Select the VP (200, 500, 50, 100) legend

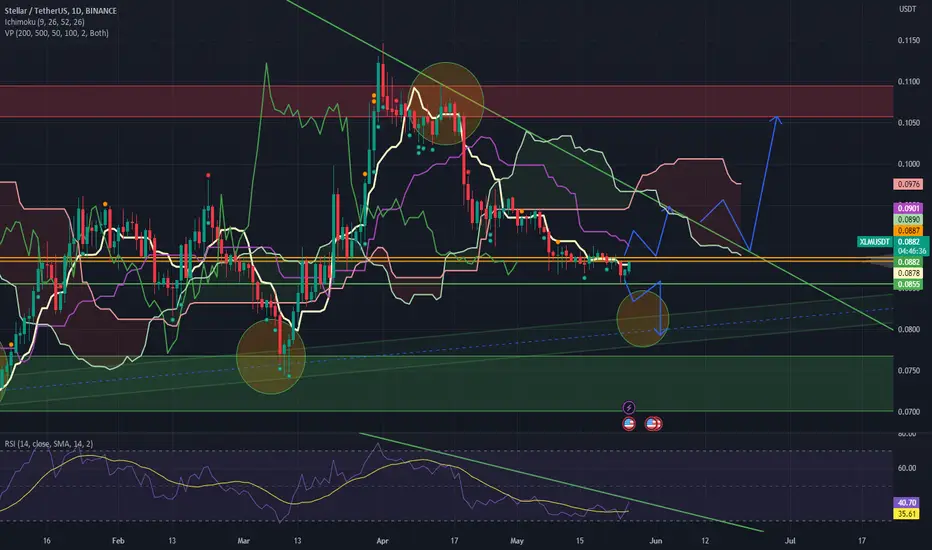tap(56, 33)
